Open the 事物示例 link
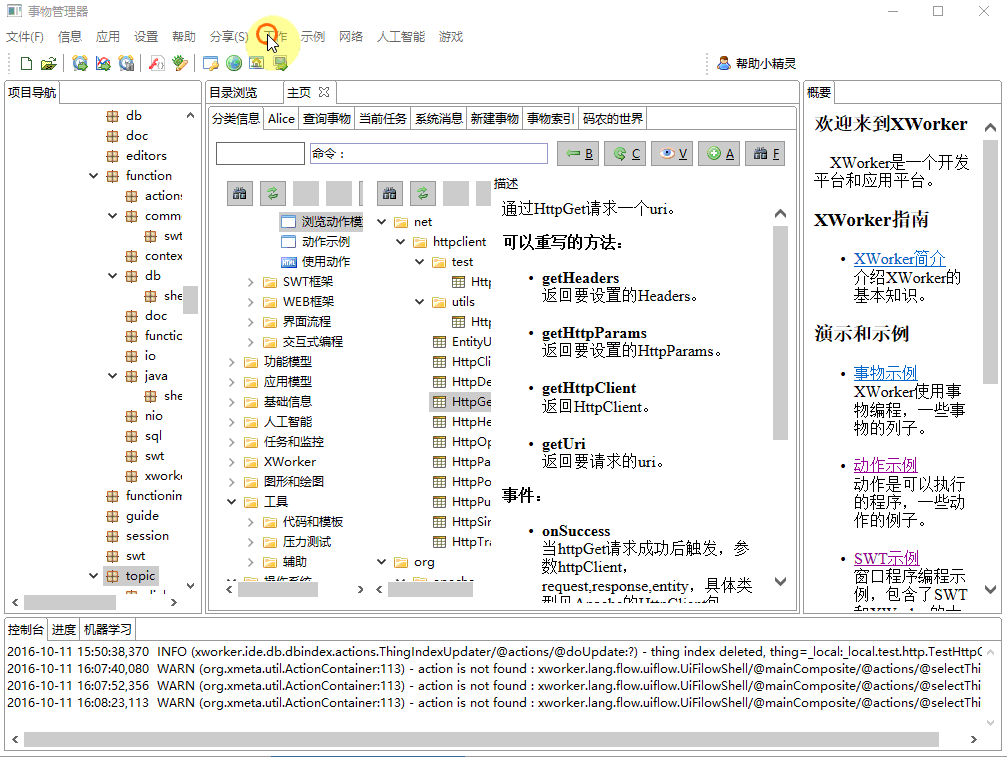Image resolution: width=1007 pixels, height=757 pixels. point(885,373)
